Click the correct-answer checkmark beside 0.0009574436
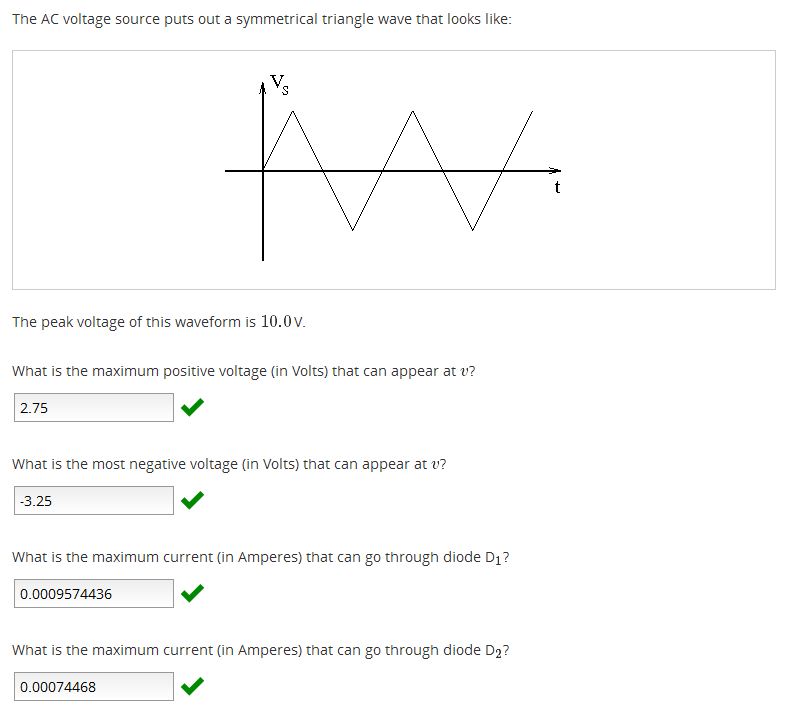 193,594
